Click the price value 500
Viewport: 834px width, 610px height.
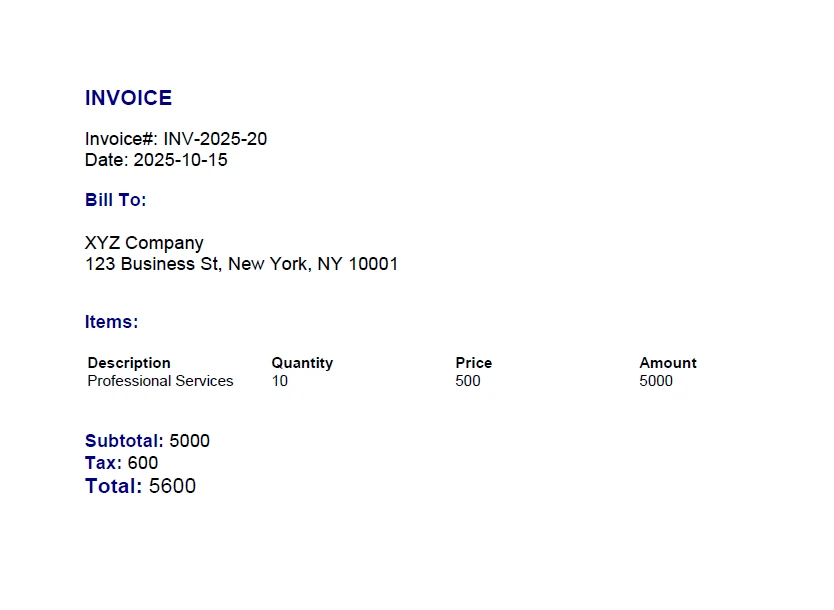click(x=468, y=381)
